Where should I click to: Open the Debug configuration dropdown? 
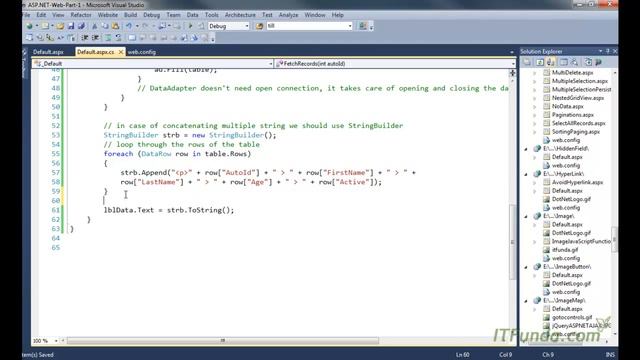pos(247,26)
